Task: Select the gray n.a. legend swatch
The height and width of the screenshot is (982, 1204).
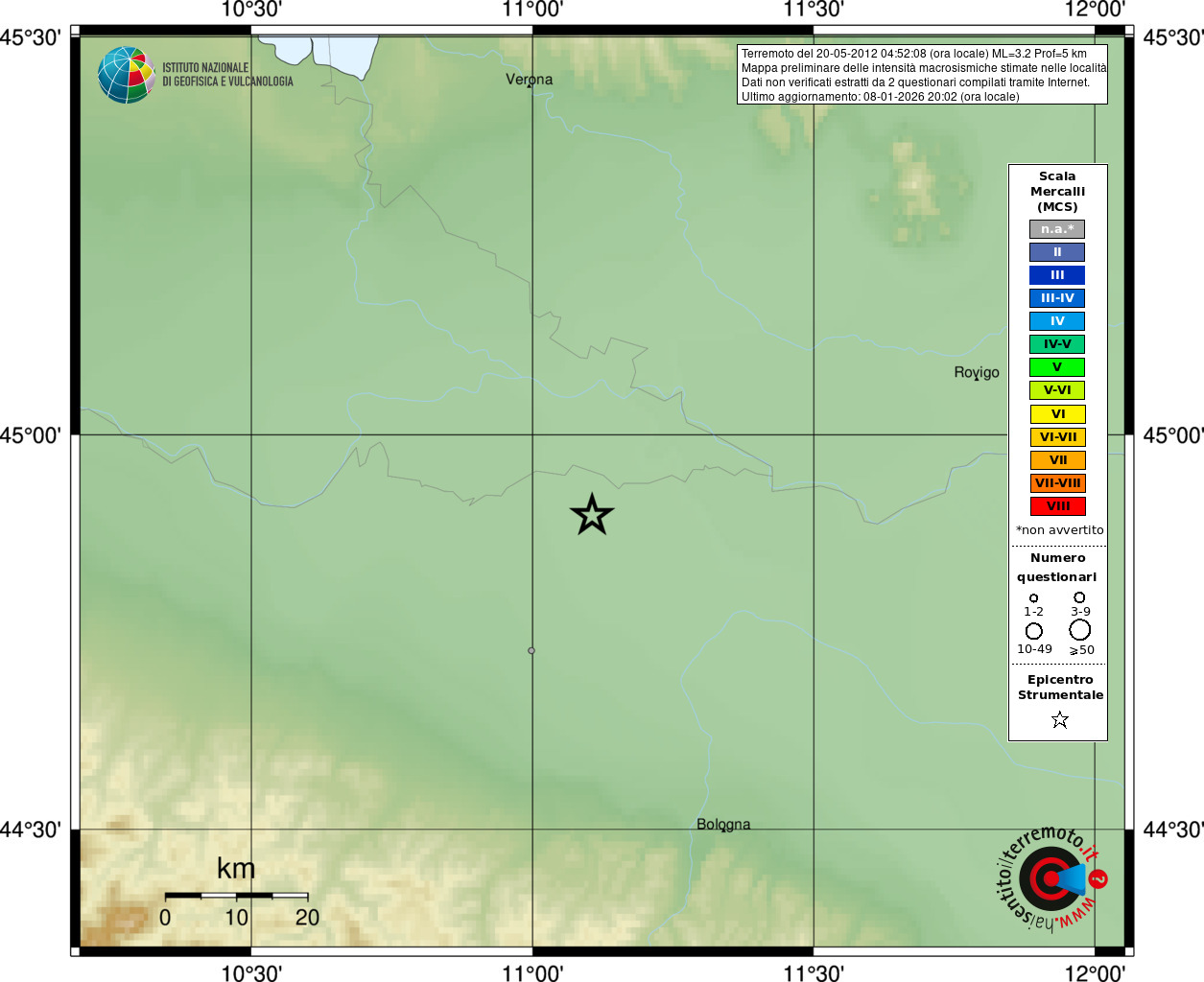Action: pyautogui.click(x=1057, y=229)
